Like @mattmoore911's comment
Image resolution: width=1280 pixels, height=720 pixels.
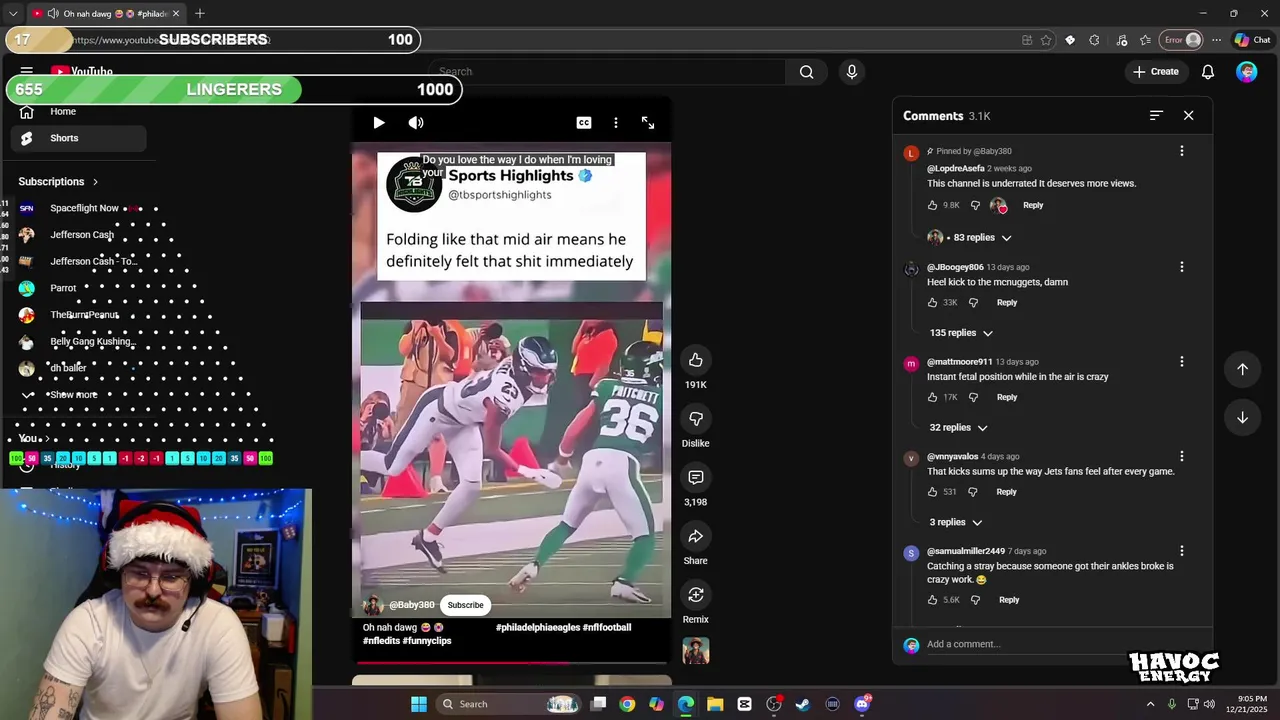click(x=933, y=398)
